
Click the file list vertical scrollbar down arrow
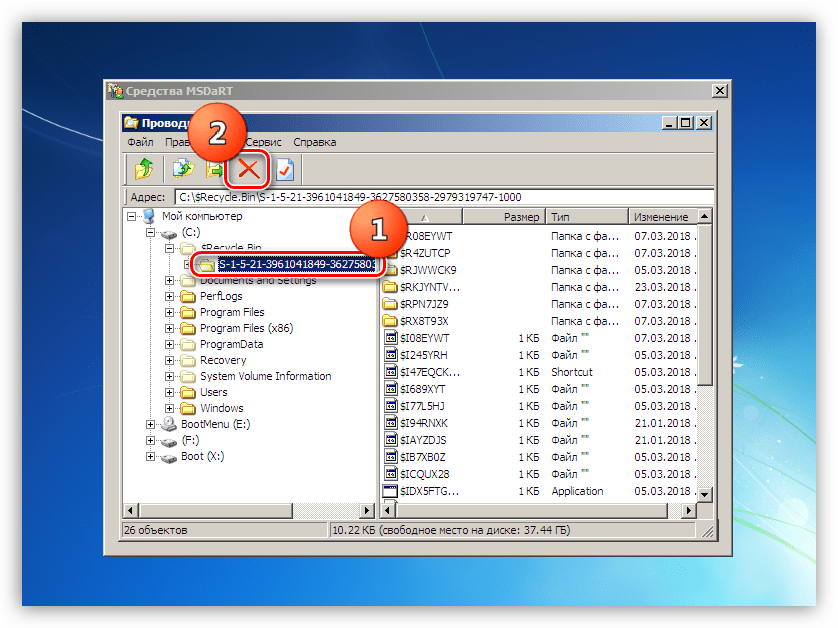[705, 496]
